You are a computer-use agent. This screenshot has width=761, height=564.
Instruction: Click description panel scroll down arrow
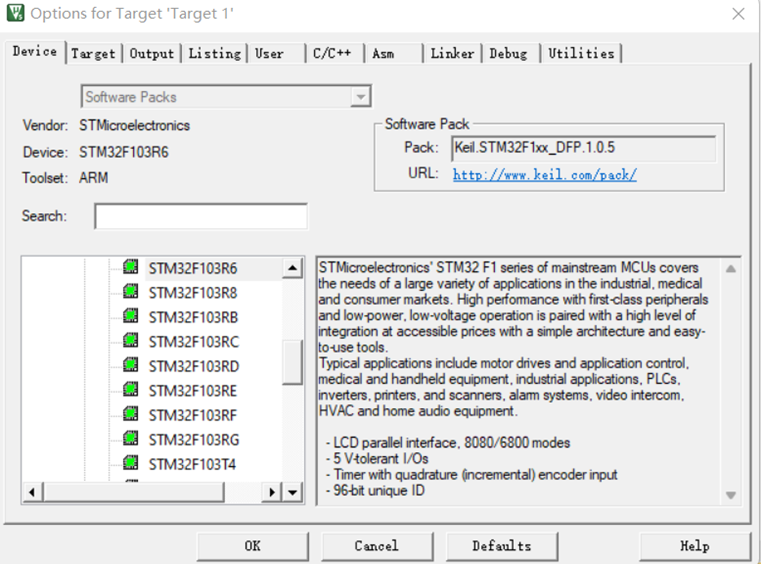pos(731,495)
